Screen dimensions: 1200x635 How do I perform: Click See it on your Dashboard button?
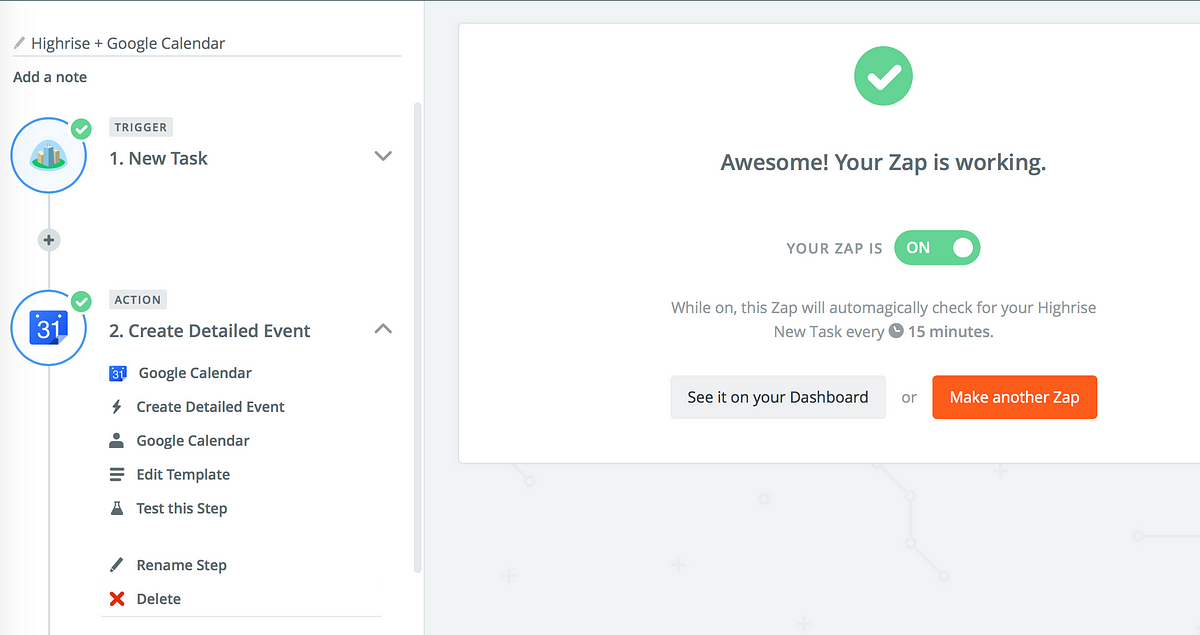coord(778,397)
